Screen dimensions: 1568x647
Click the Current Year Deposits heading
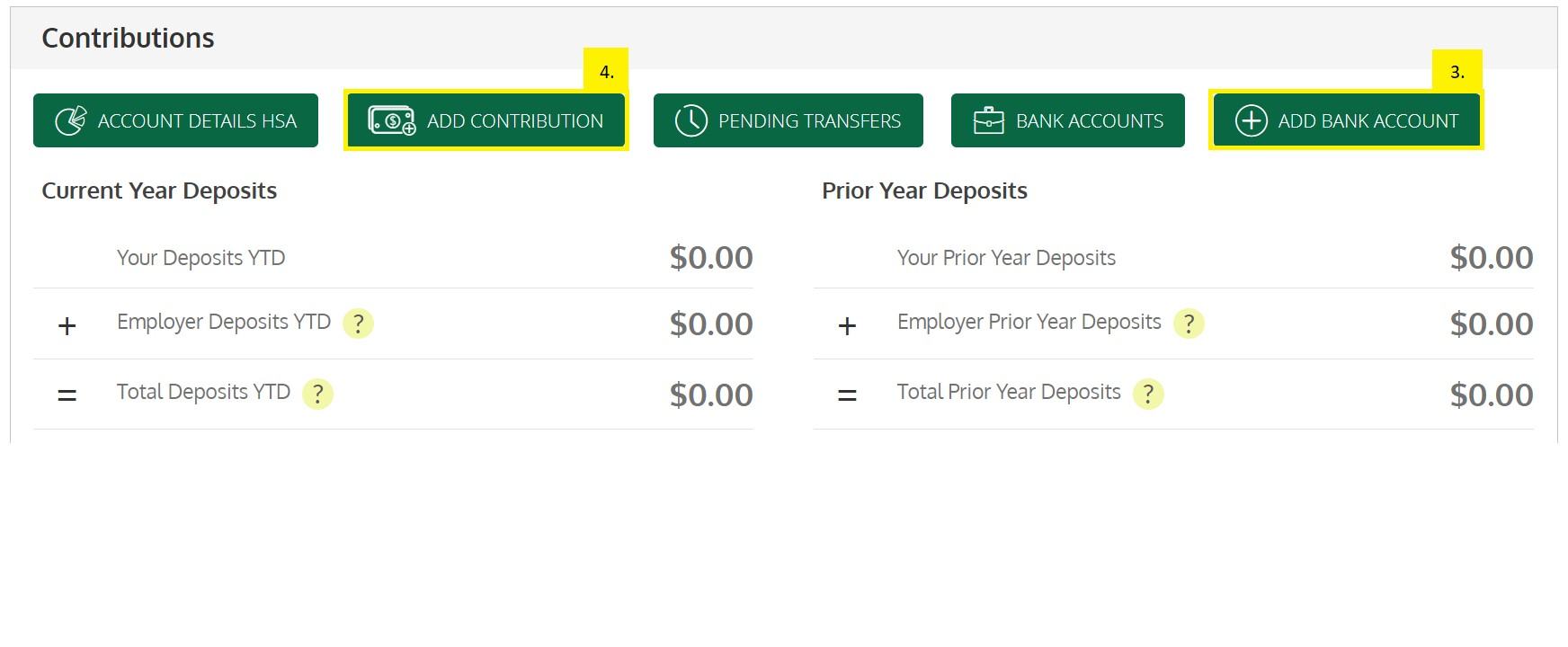[159, 191]
